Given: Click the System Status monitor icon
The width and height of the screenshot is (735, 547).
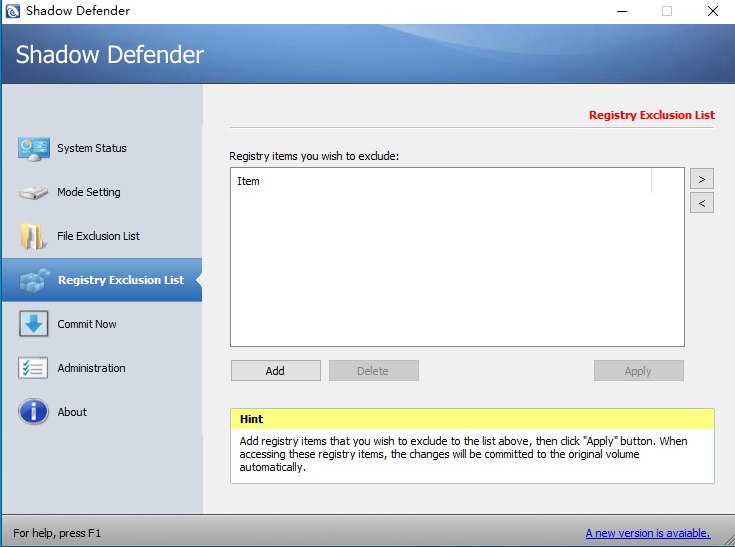Looking at the screenshot, I should (x=34, y=149).
